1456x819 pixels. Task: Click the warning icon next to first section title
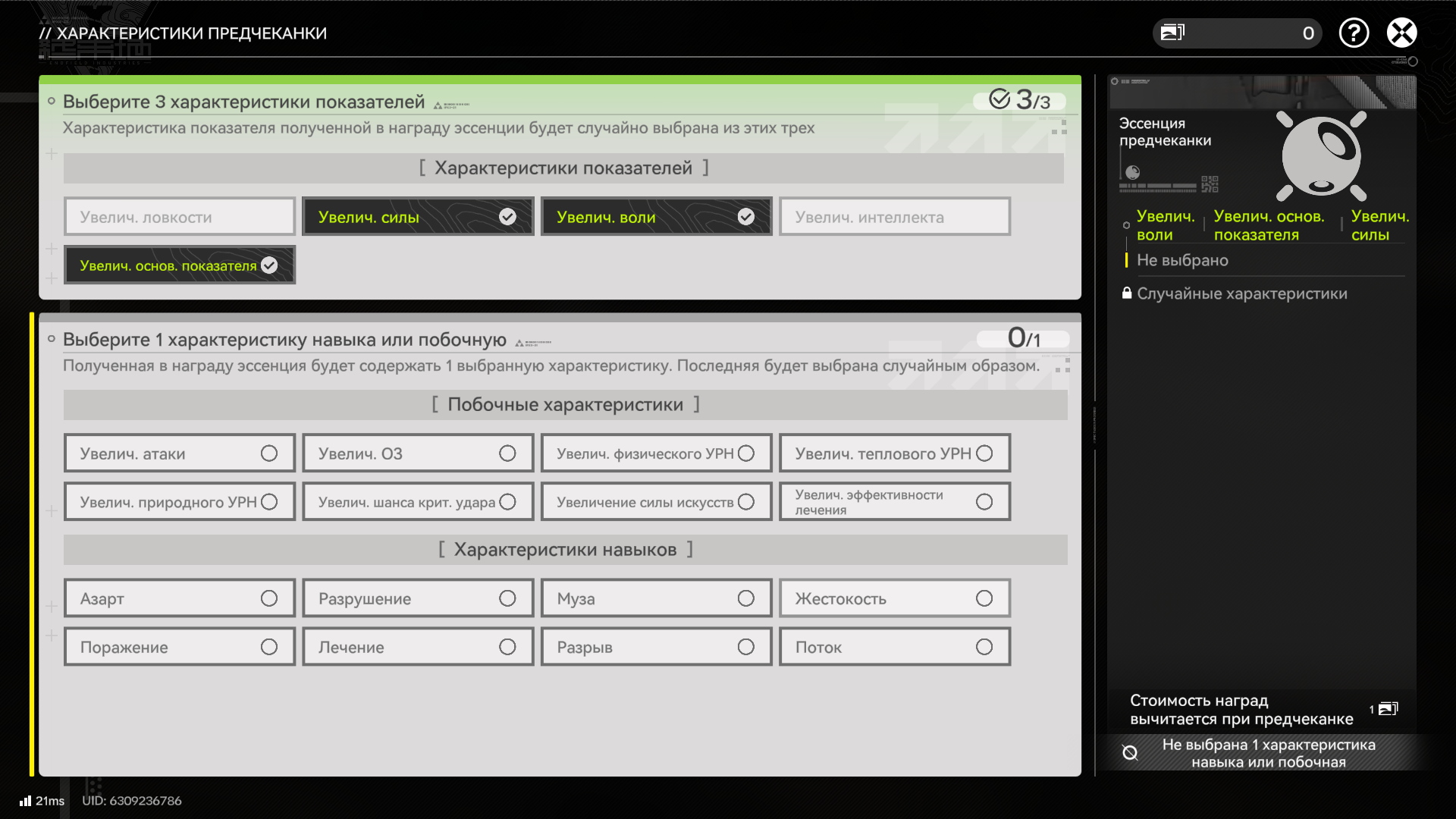(x=438, y=105)
